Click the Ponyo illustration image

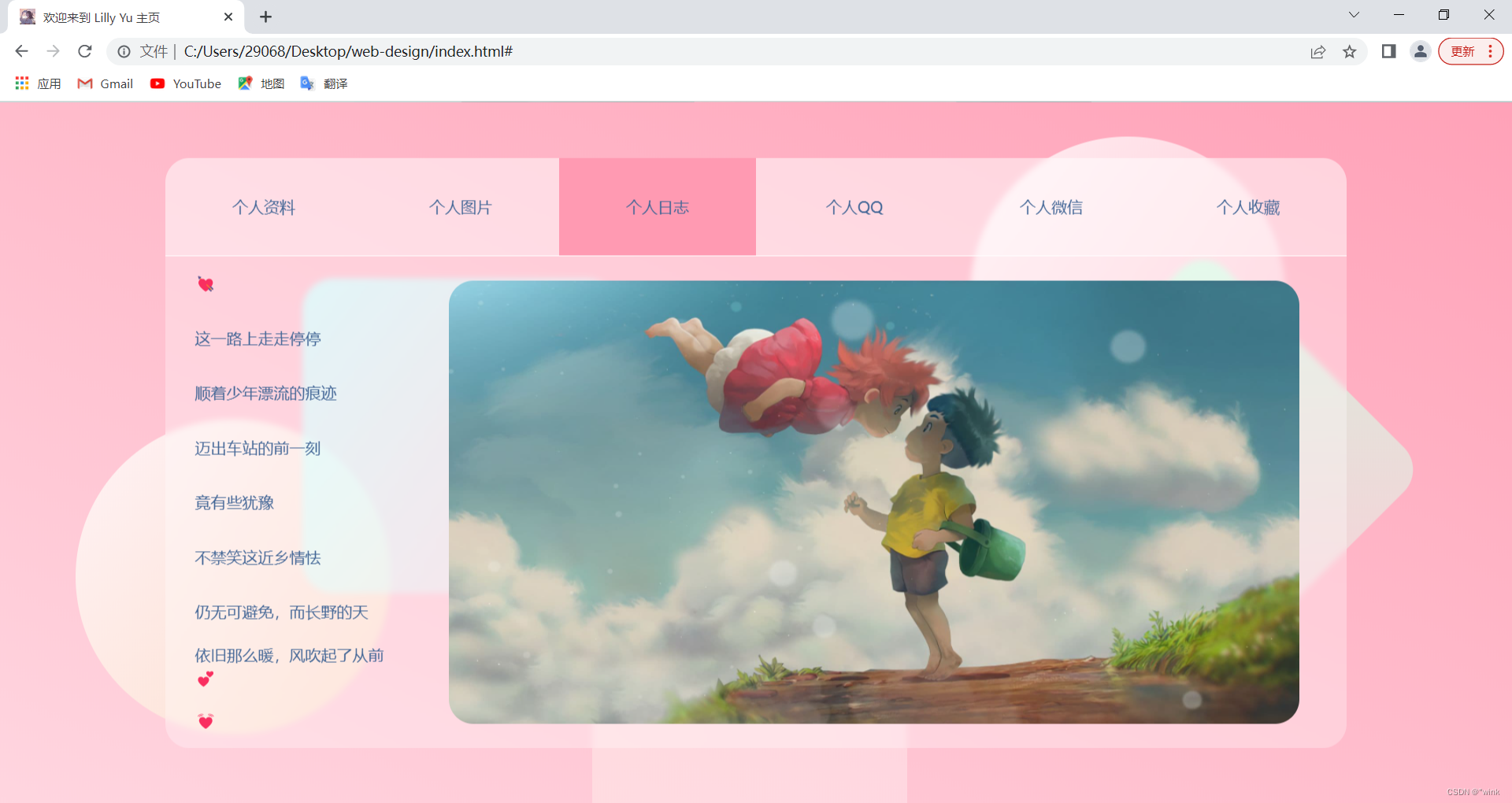pyautogui.click(x=874, y=502)
